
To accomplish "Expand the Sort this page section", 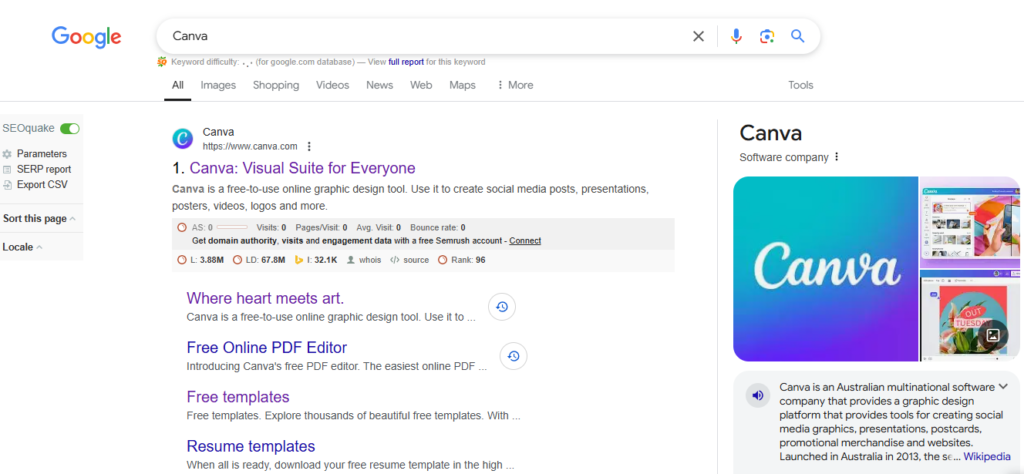I will click(x=39, y=219).
